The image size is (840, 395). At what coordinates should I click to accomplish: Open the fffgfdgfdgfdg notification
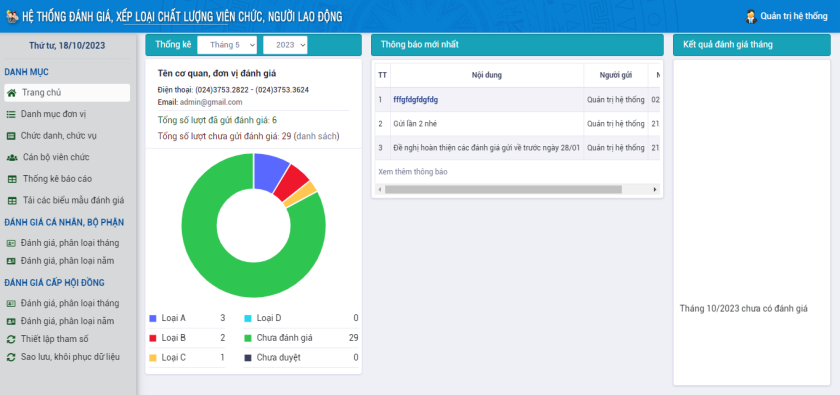click(416, 100)
